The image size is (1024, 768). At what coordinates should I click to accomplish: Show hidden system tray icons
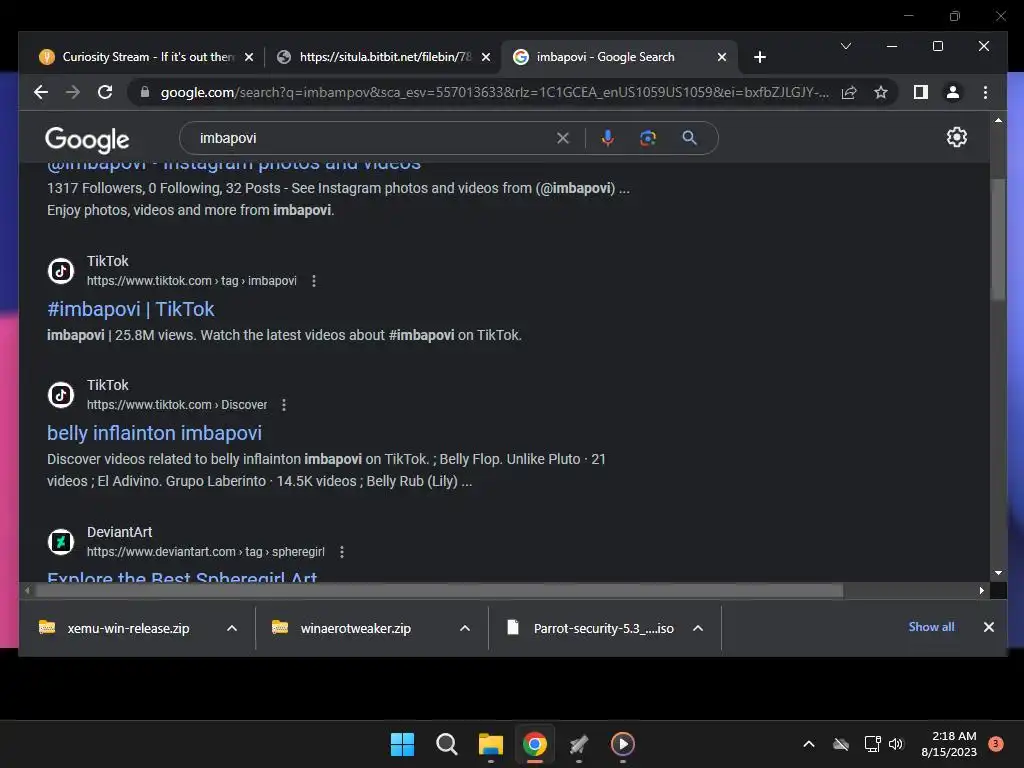pos(808,744)
